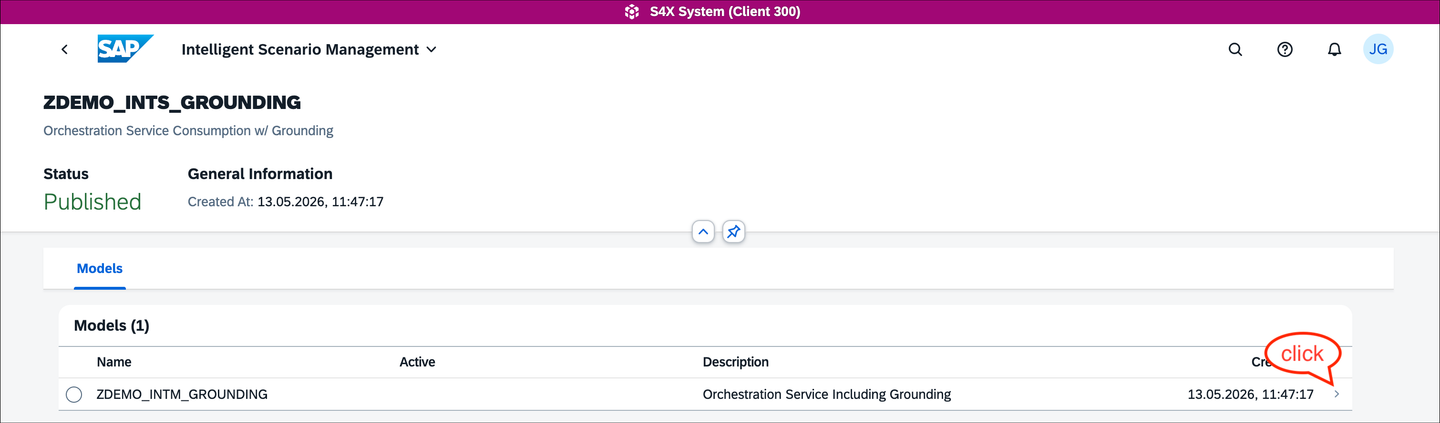Click the Orchestration Service Consumption w/ Grounding subtitle

188,131
